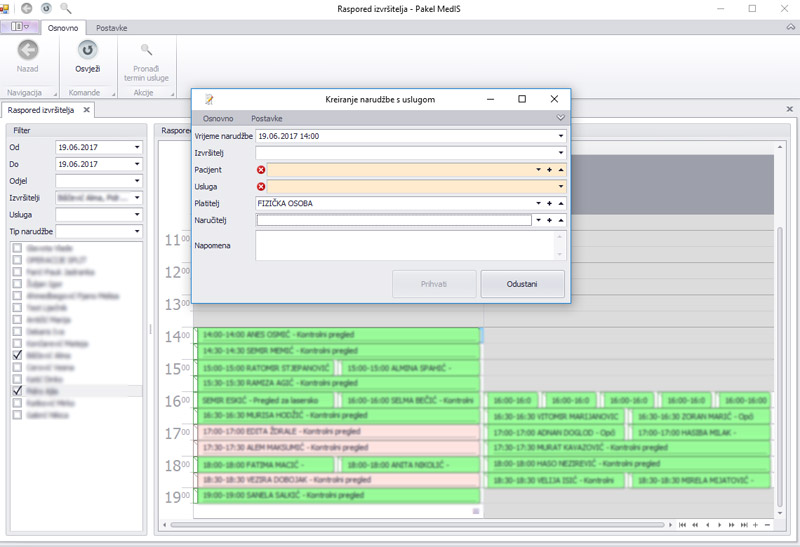Click the Pakel MedIS app logo icon
The width and height of the screenshot is (800, 547).
5,9
